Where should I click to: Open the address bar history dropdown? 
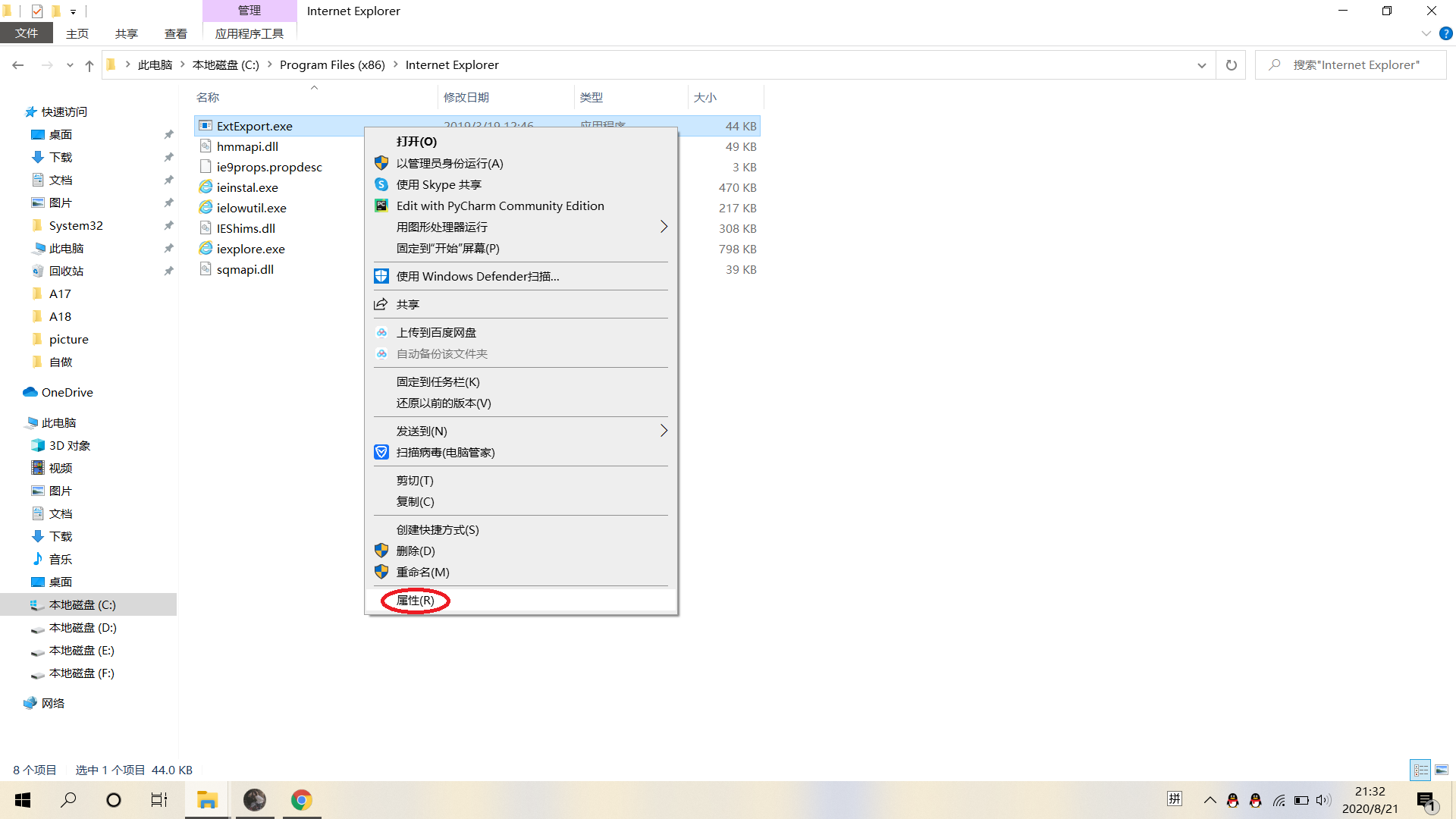(1201, 65)
